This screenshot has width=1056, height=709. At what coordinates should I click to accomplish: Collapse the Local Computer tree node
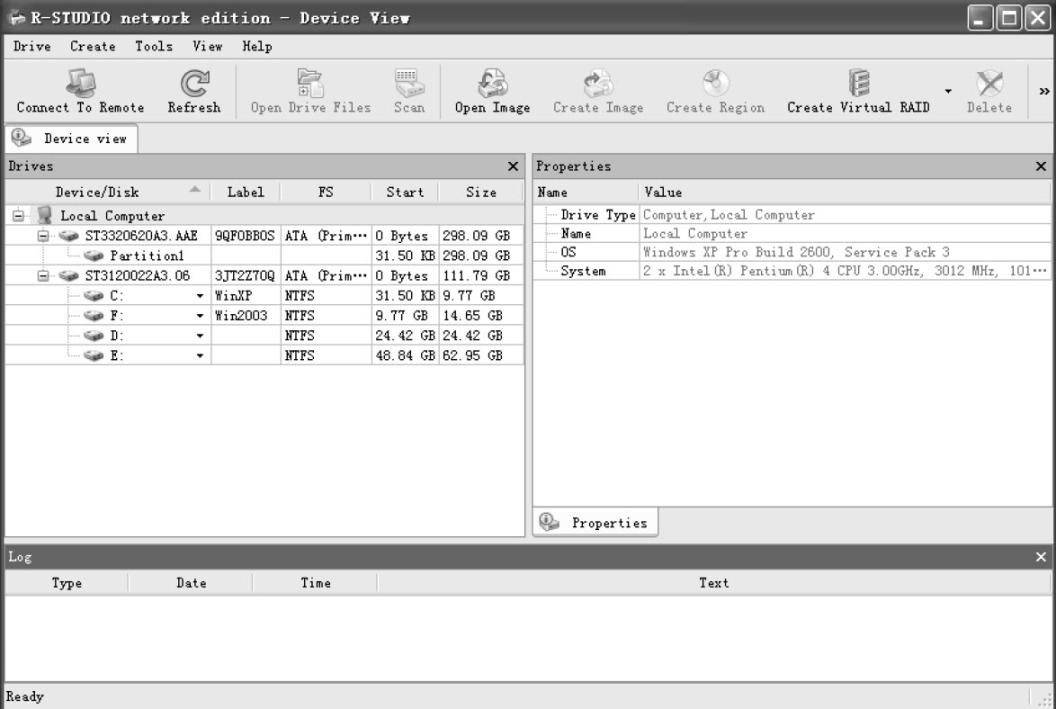point(17,217)
